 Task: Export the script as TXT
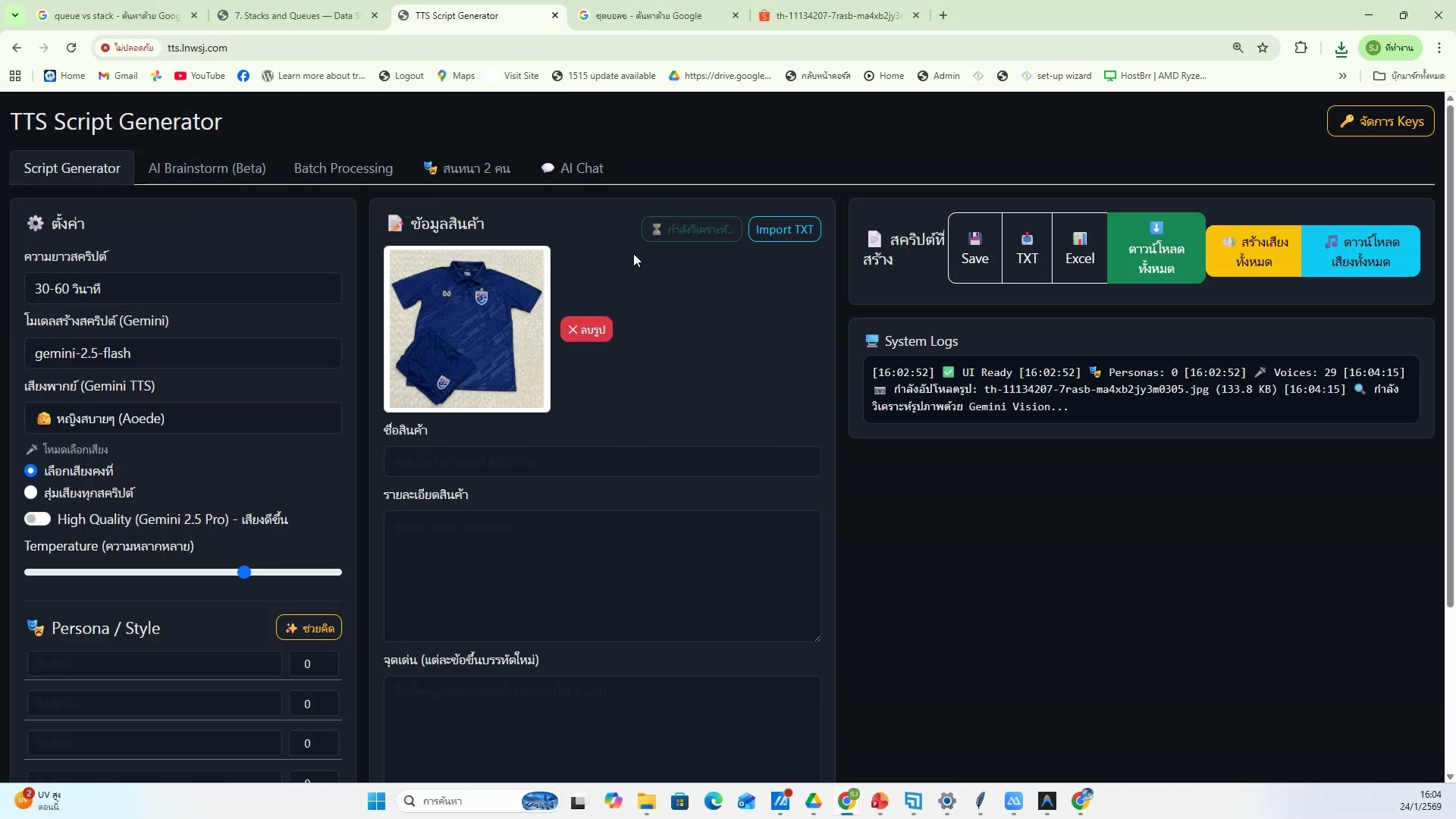tap(1027, 248)
